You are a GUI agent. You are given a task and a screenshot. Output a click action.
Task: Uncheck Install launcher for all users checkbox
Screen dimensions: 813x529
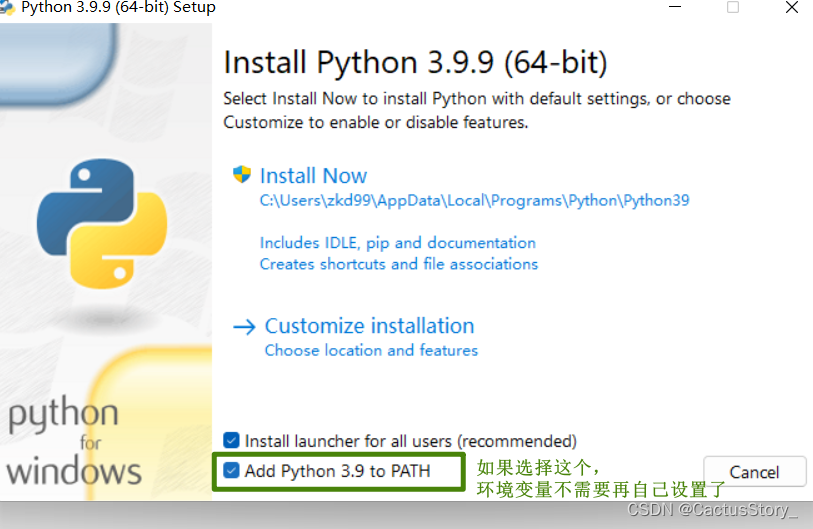231,440
